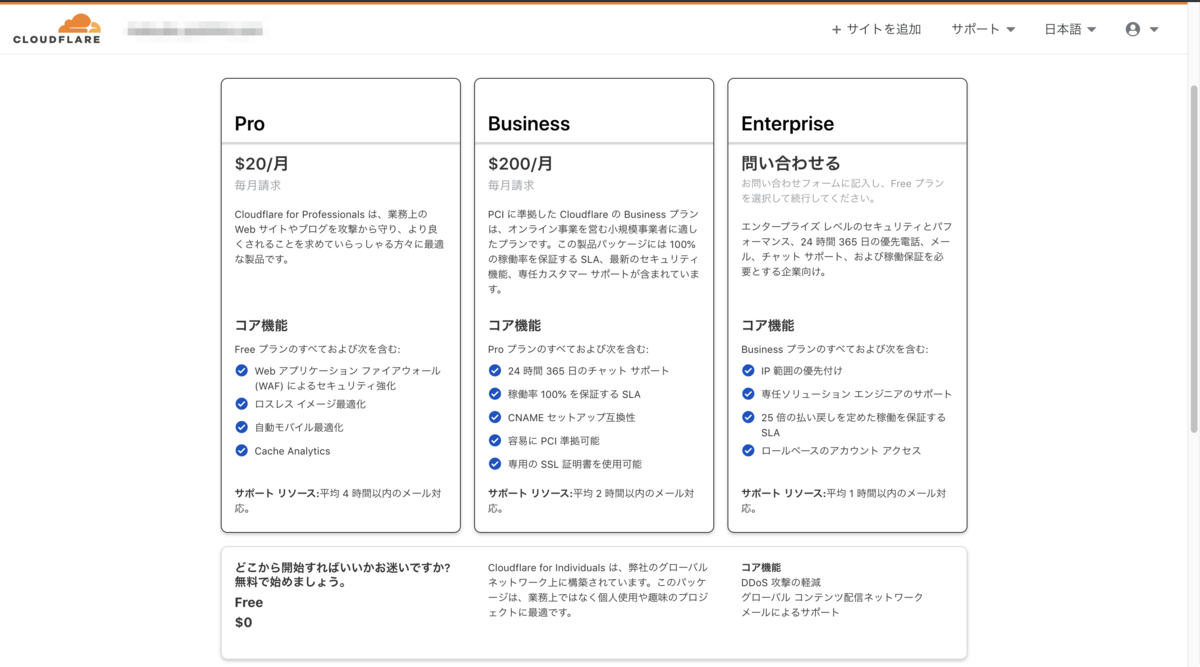1200x667 pixels.
Task: Click checkmark icon beside ロスレス イメージ最適化
Action: click(x=241, y=404)
